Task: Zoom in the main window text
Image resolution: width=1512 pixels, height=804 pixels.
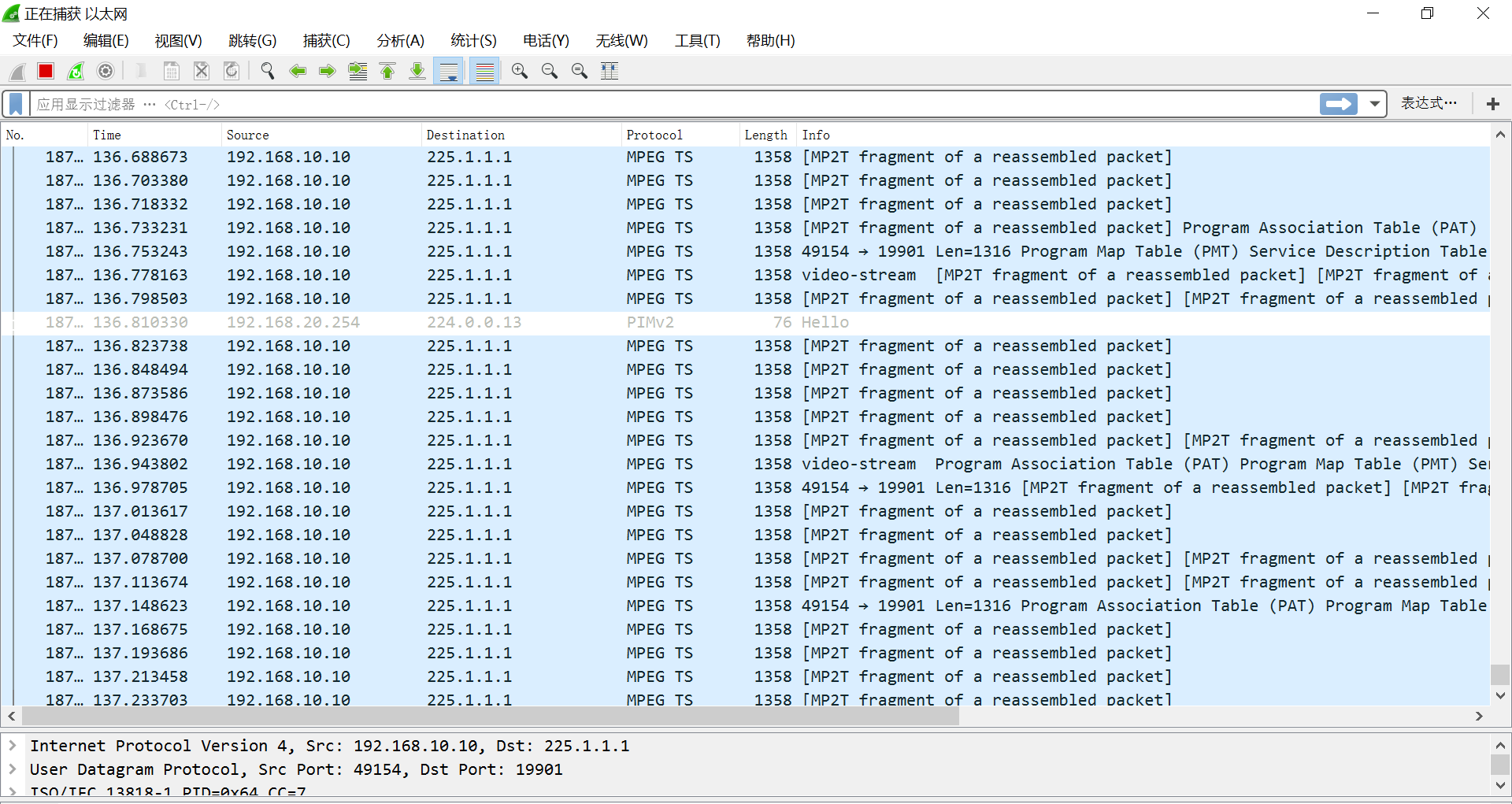Action: [520, 72]
